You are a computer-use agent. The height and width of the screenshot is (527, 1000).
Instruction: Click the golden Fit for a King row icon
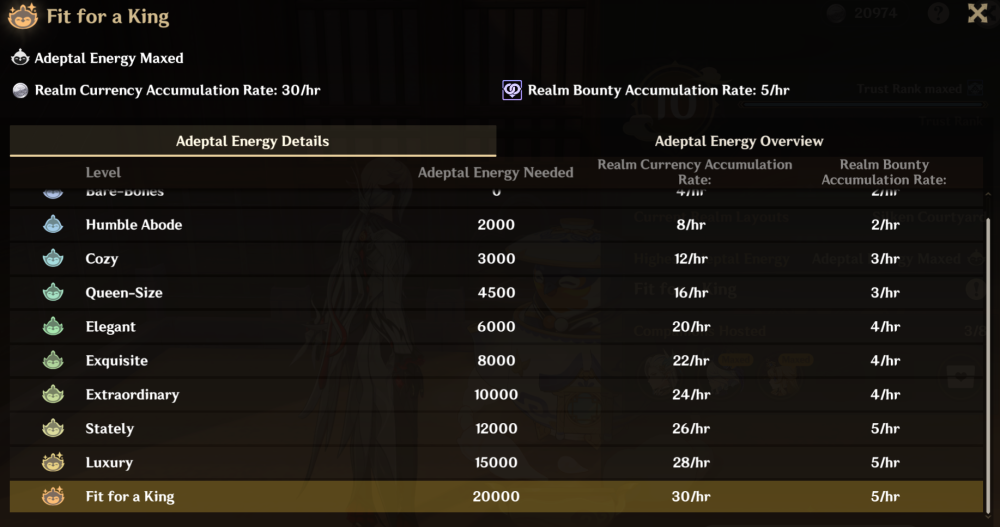pos(53,497)
